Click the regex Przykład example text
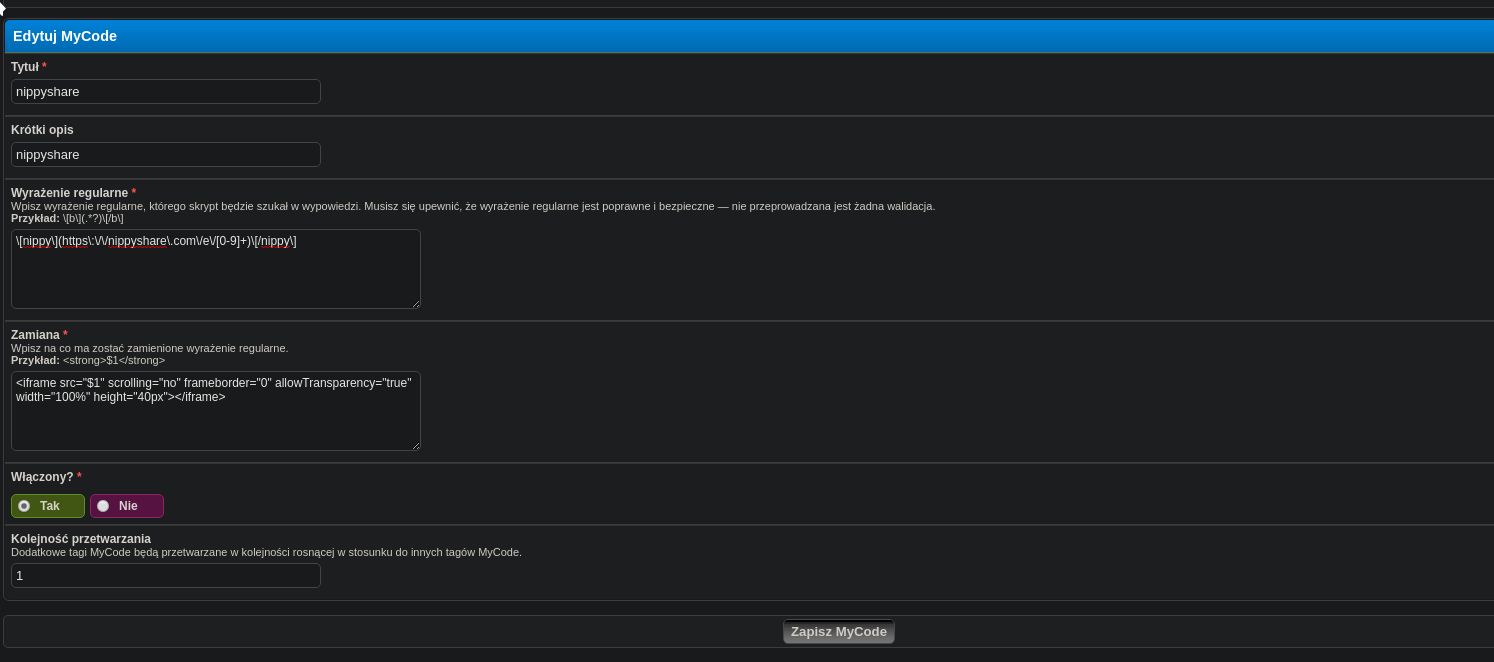Screen dimensions: 1494x662 point(67,218)
